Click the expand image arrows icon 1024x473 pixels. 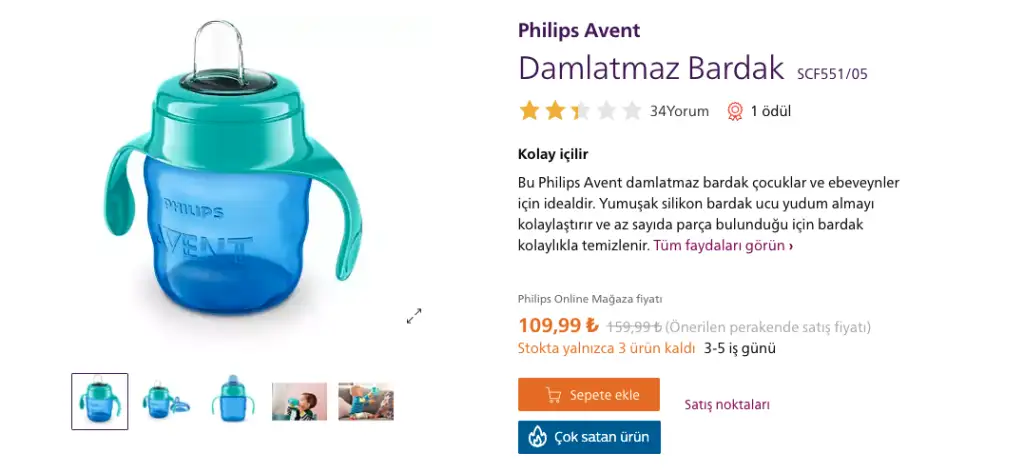[x=414, y=316]
